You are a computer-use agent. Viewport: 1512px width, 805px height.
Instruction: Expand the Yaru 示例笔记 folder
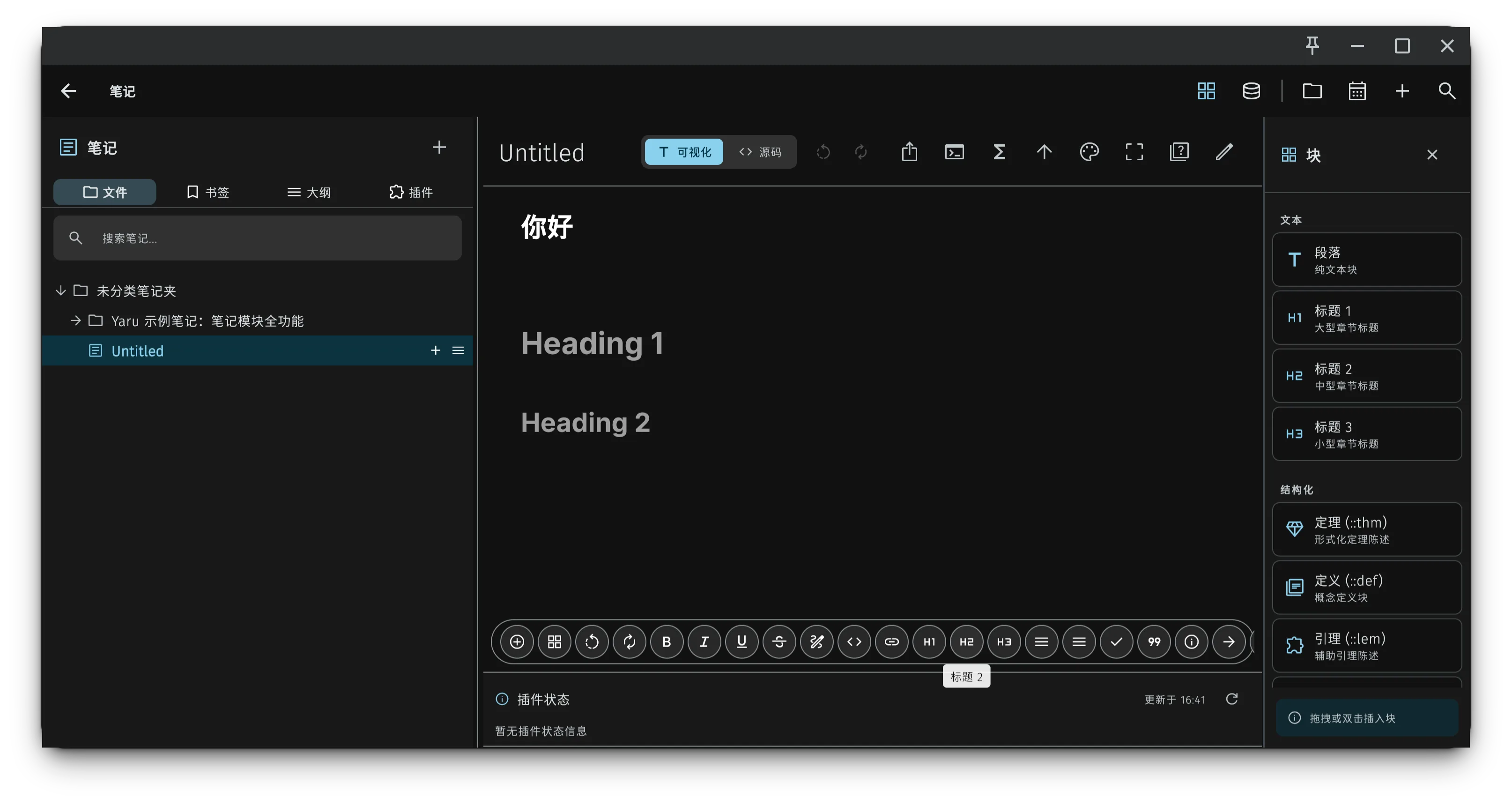[x=75, y=321]
